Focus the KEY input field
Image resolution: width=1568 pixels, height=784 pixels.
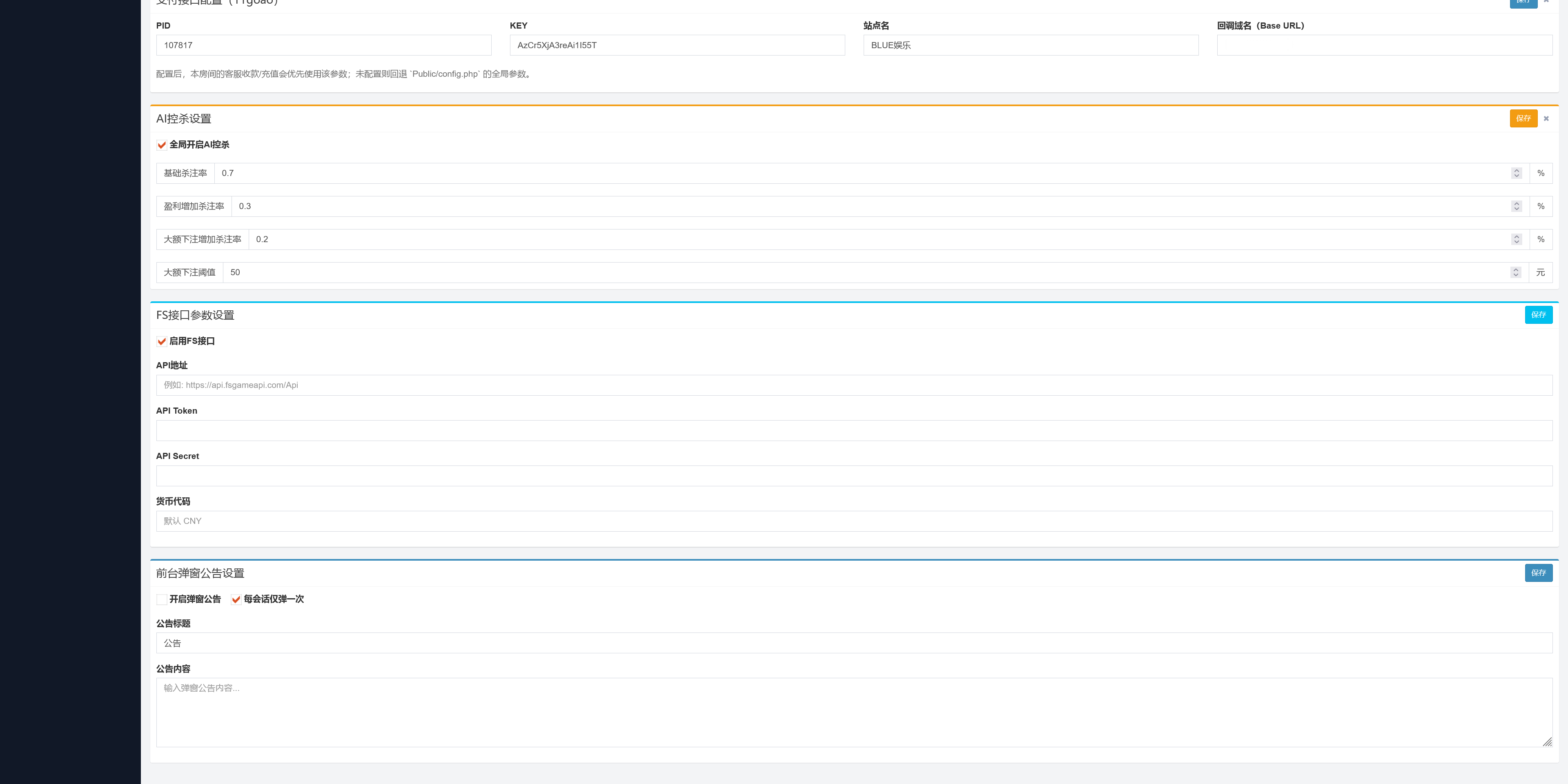[677, 45]
